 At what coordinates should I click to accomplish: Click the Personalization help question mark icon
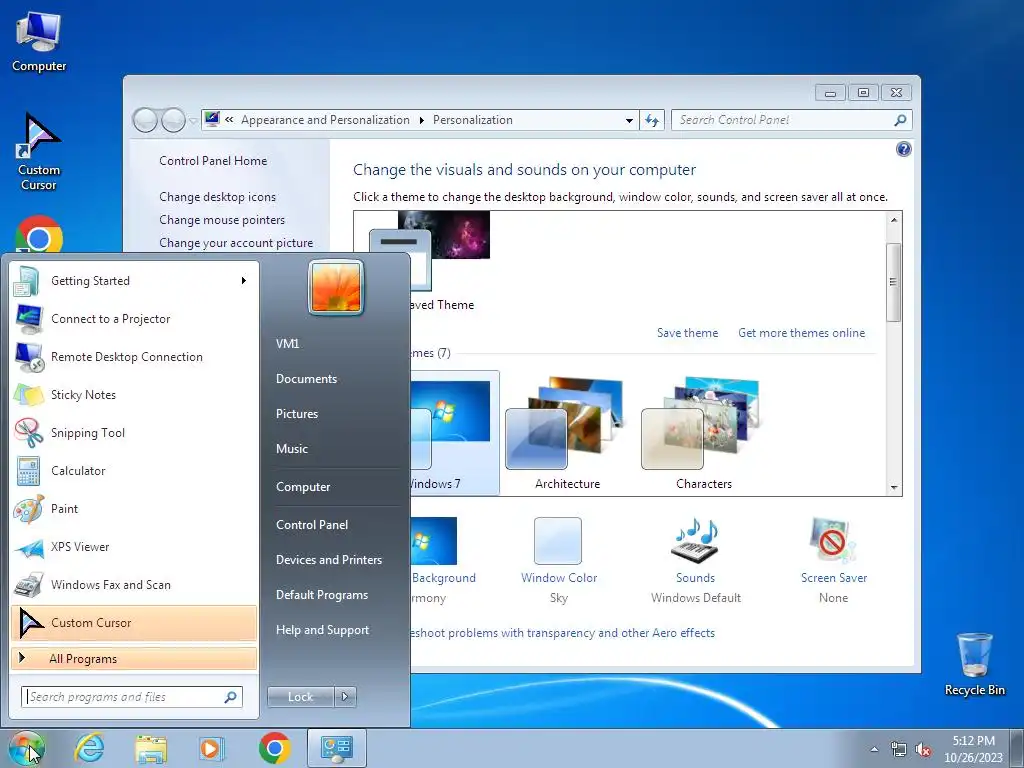point(903,150)
